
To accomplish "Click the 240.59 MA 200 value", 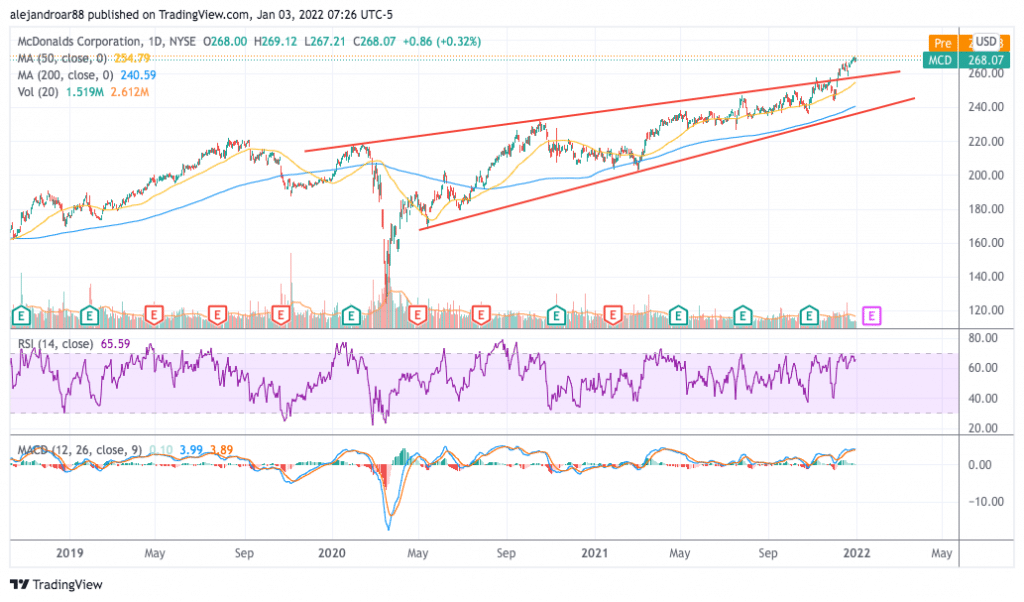I will [x=138, y=75].
